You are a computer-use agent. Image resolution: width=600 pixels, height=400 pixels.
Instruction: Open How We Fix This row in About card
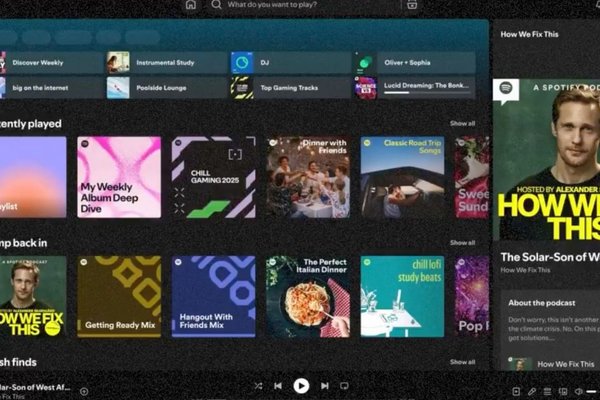pos(554,364)
